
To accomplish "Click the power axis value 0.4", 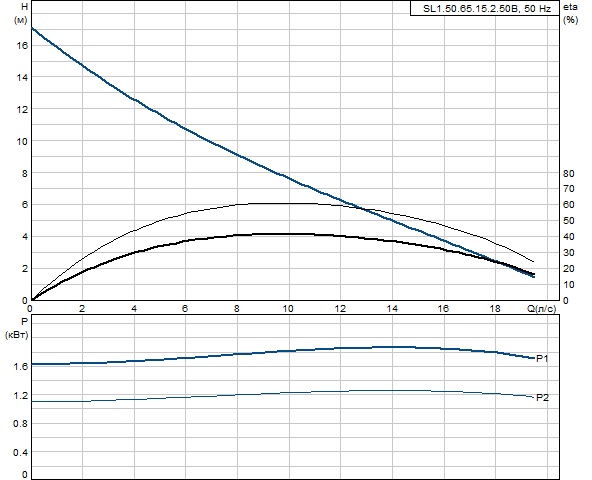I will (20, 452).
